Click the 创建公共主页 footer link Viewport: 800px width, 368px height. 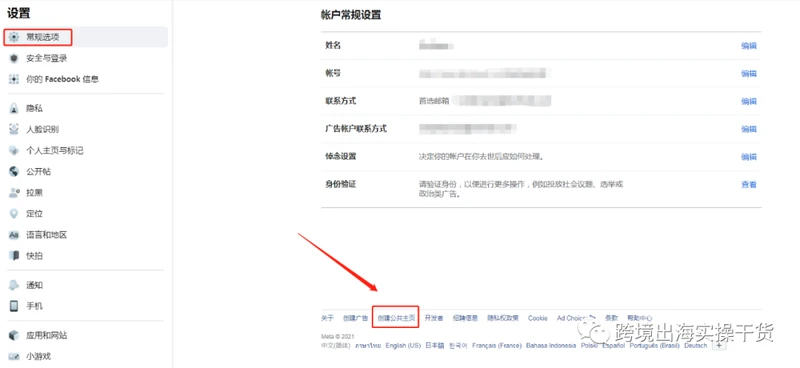tap(396, 318)
